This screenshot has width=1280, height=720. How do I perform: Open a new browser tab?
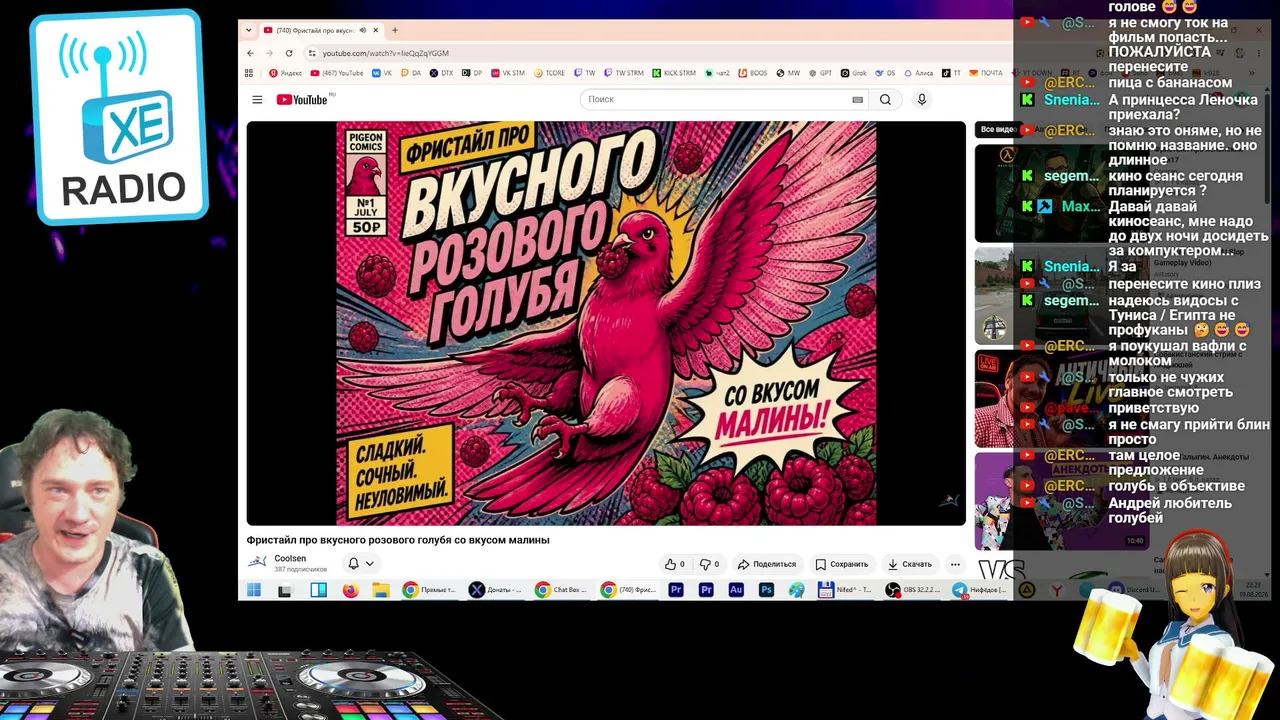click(395, 30)
